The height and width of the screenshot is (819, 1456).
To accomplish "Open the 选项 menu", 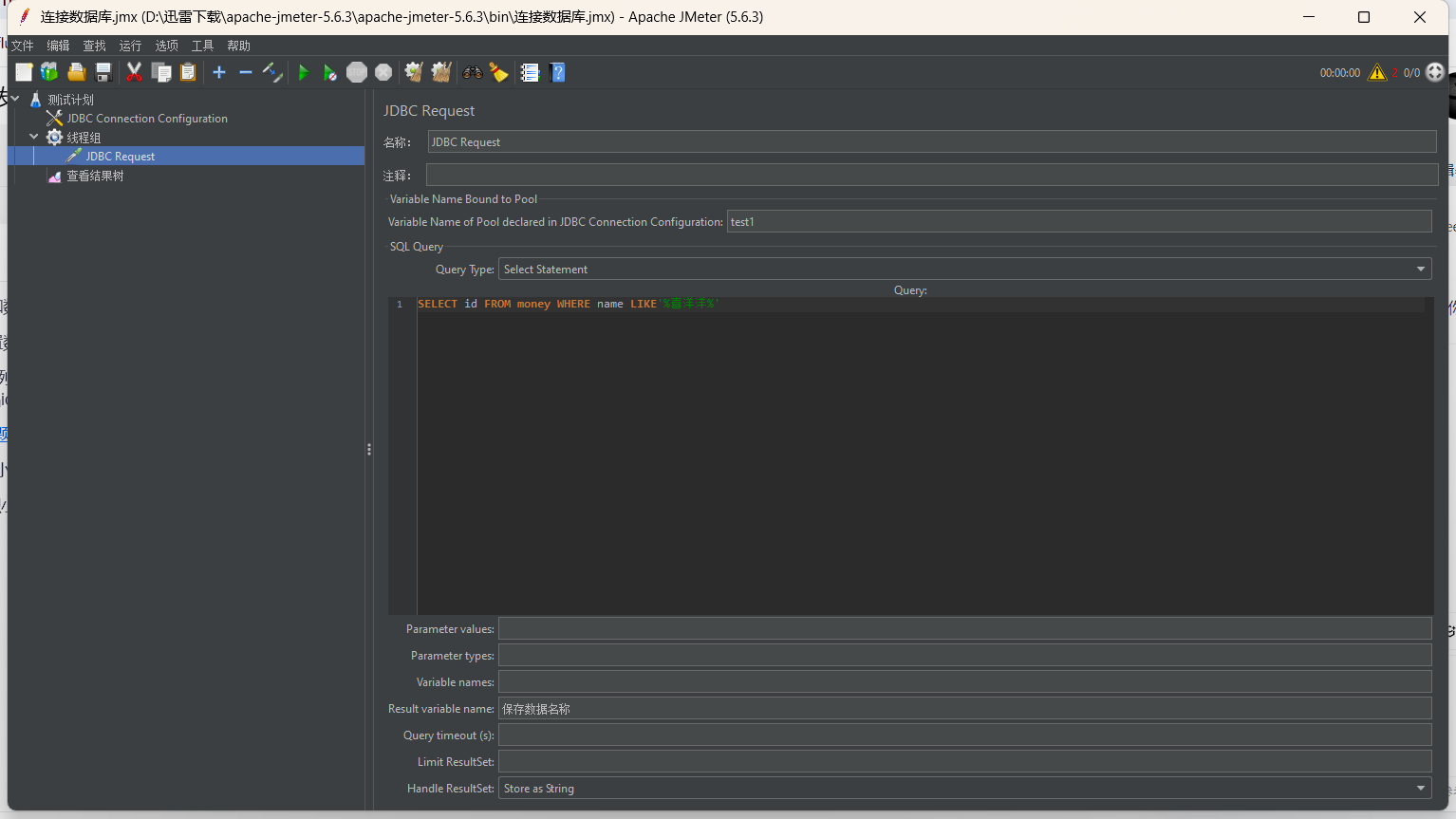I will 166,46.
